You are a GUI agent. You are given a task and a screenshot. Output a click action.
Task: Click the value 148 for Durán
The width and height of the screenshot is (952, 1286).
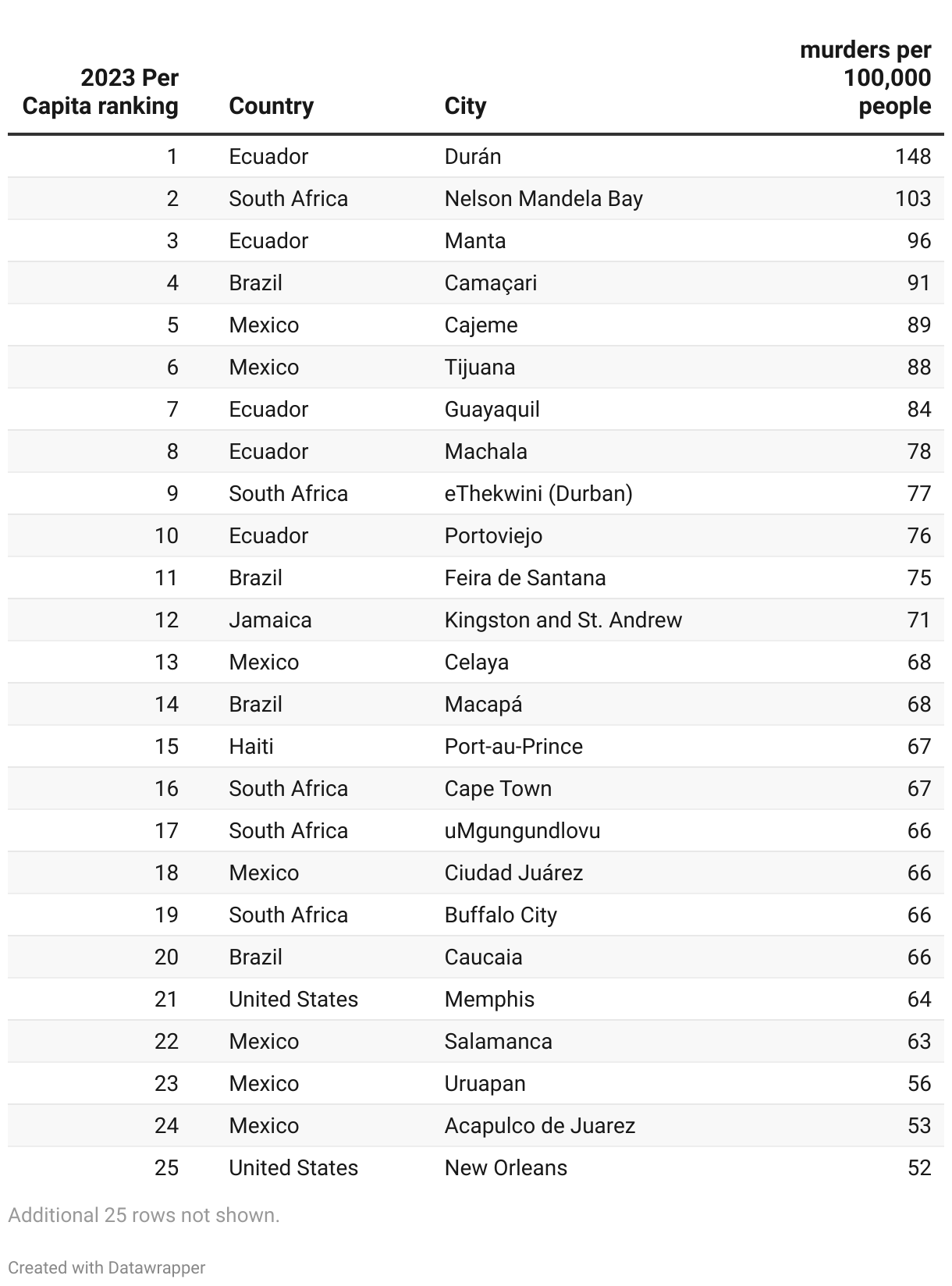pos(913,156)
